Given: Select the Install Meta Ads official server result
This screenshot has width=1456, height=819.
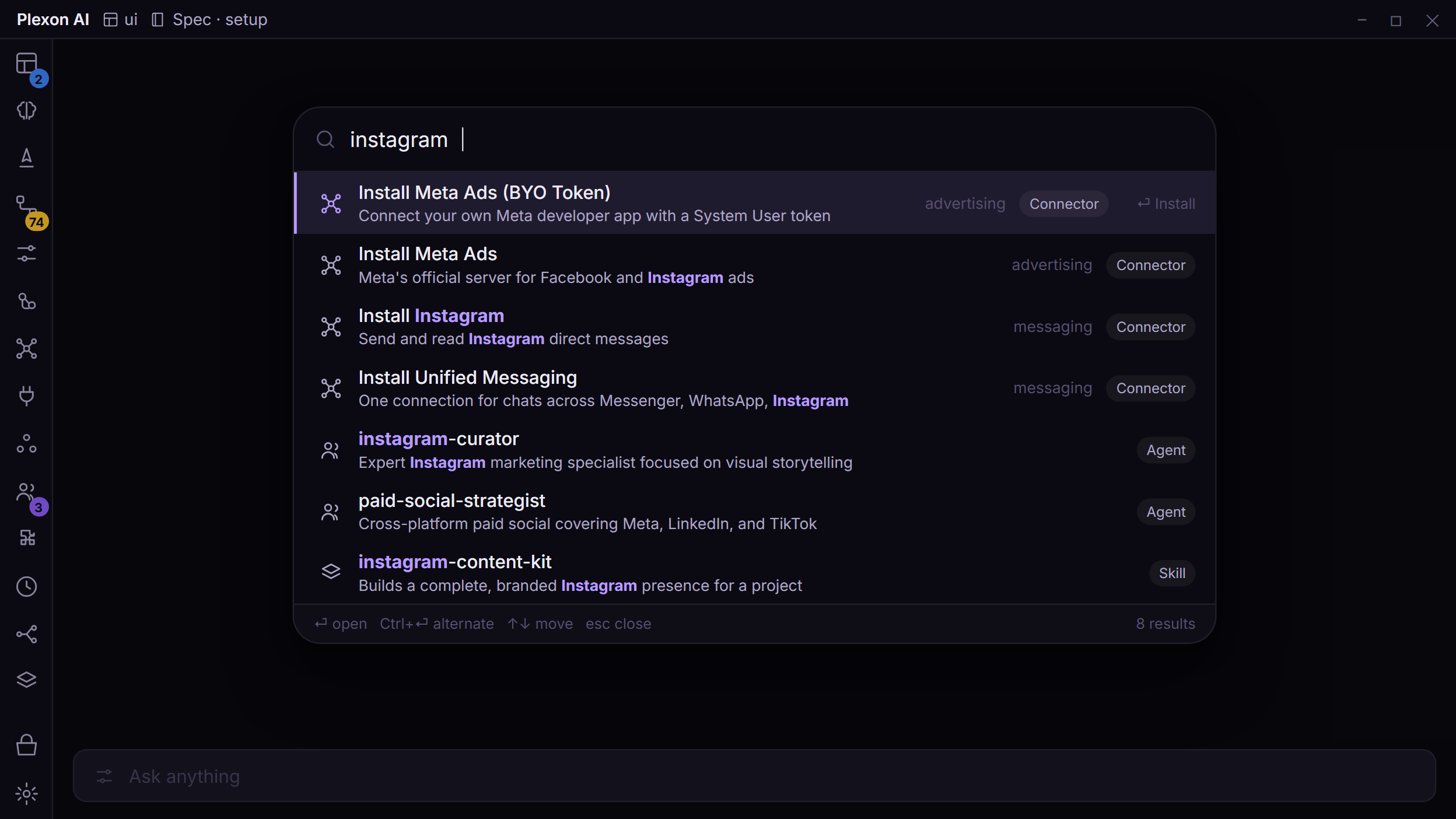Looking at the screenshot, I should [x=755, y=265].
